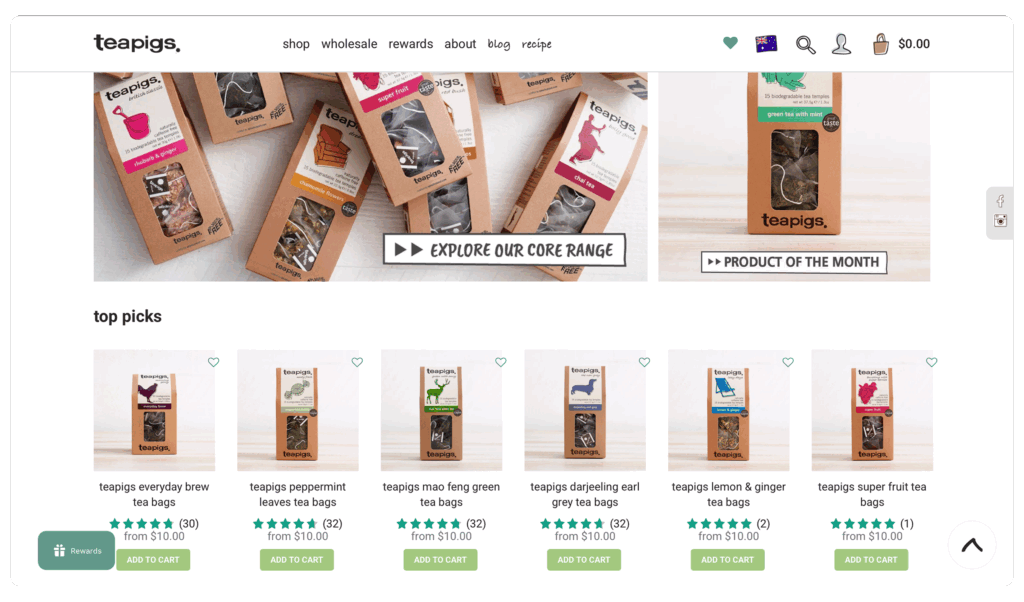Open the rewards menu item

(x=411, y=44)
